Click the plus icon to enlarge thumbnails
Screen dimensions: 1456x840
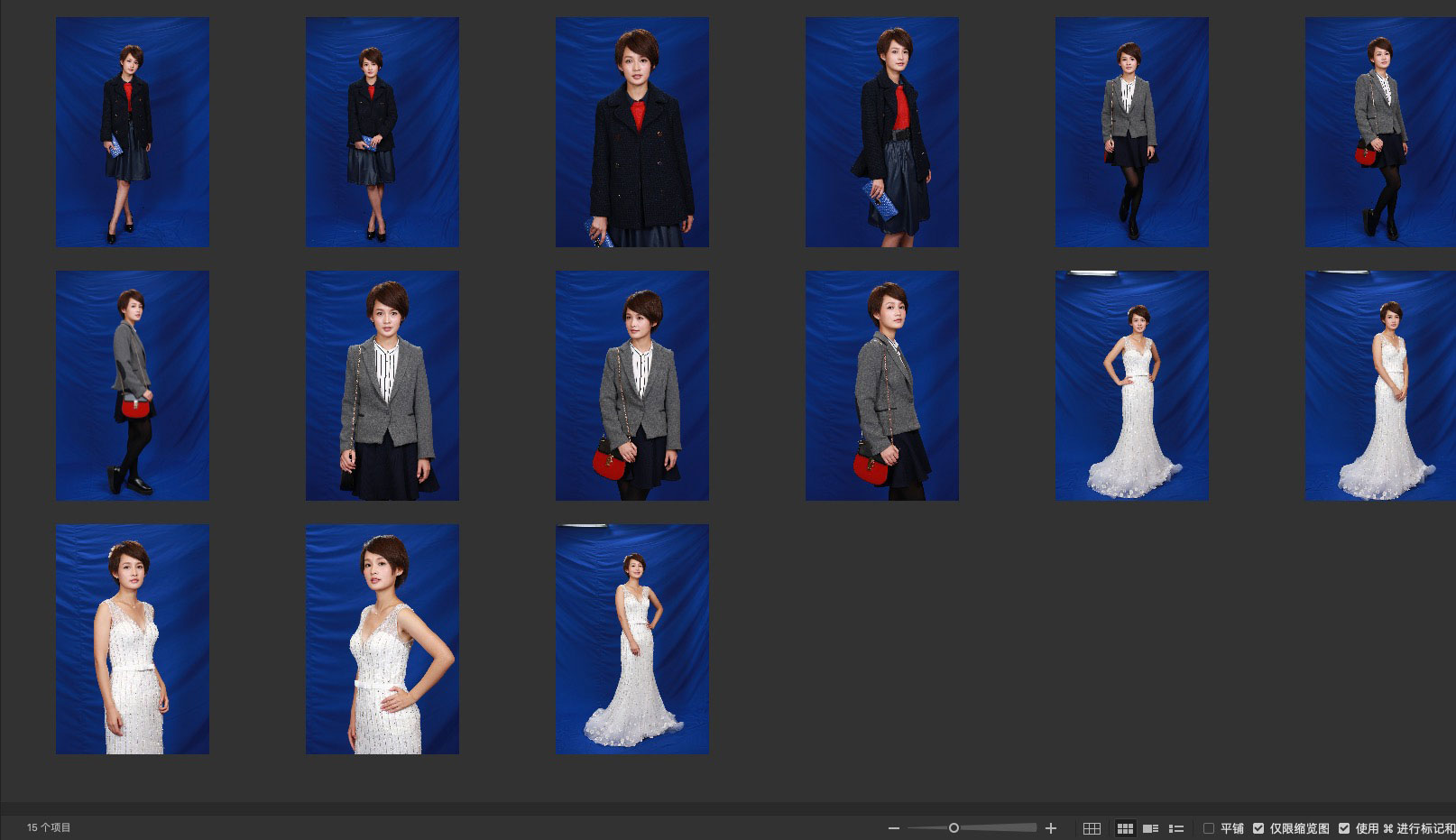click(1050, 828)
